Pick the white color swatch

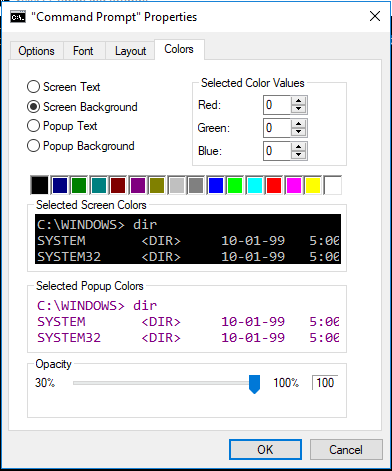coord(333,185)
